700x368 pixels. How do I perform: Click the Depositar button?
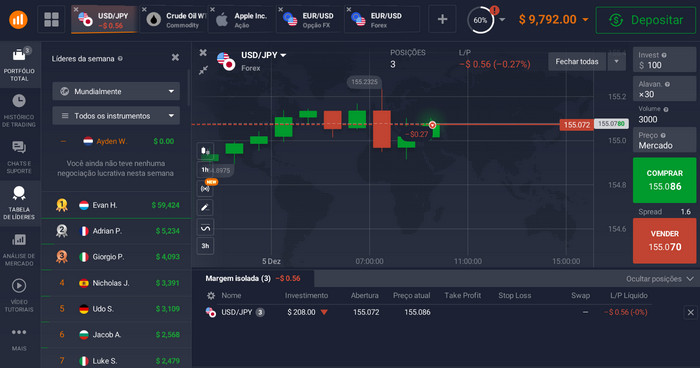point(646,20)
